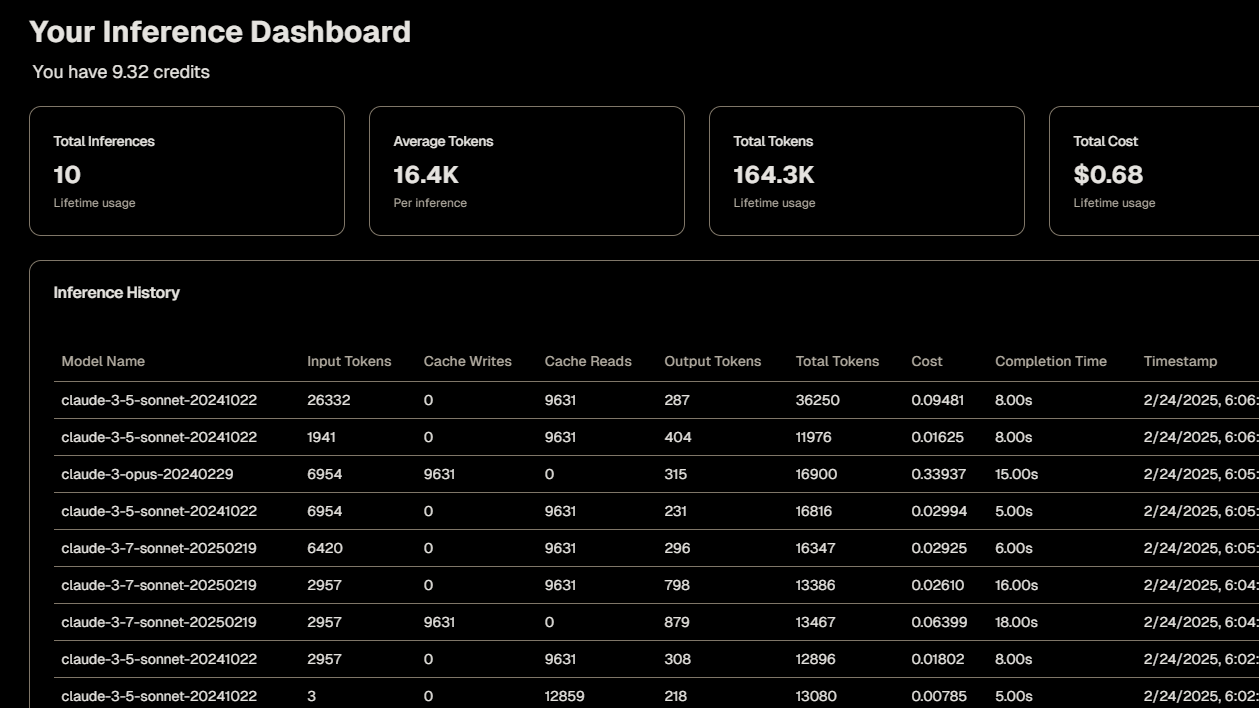Select the completion time 6.00s

(1014, 548)
